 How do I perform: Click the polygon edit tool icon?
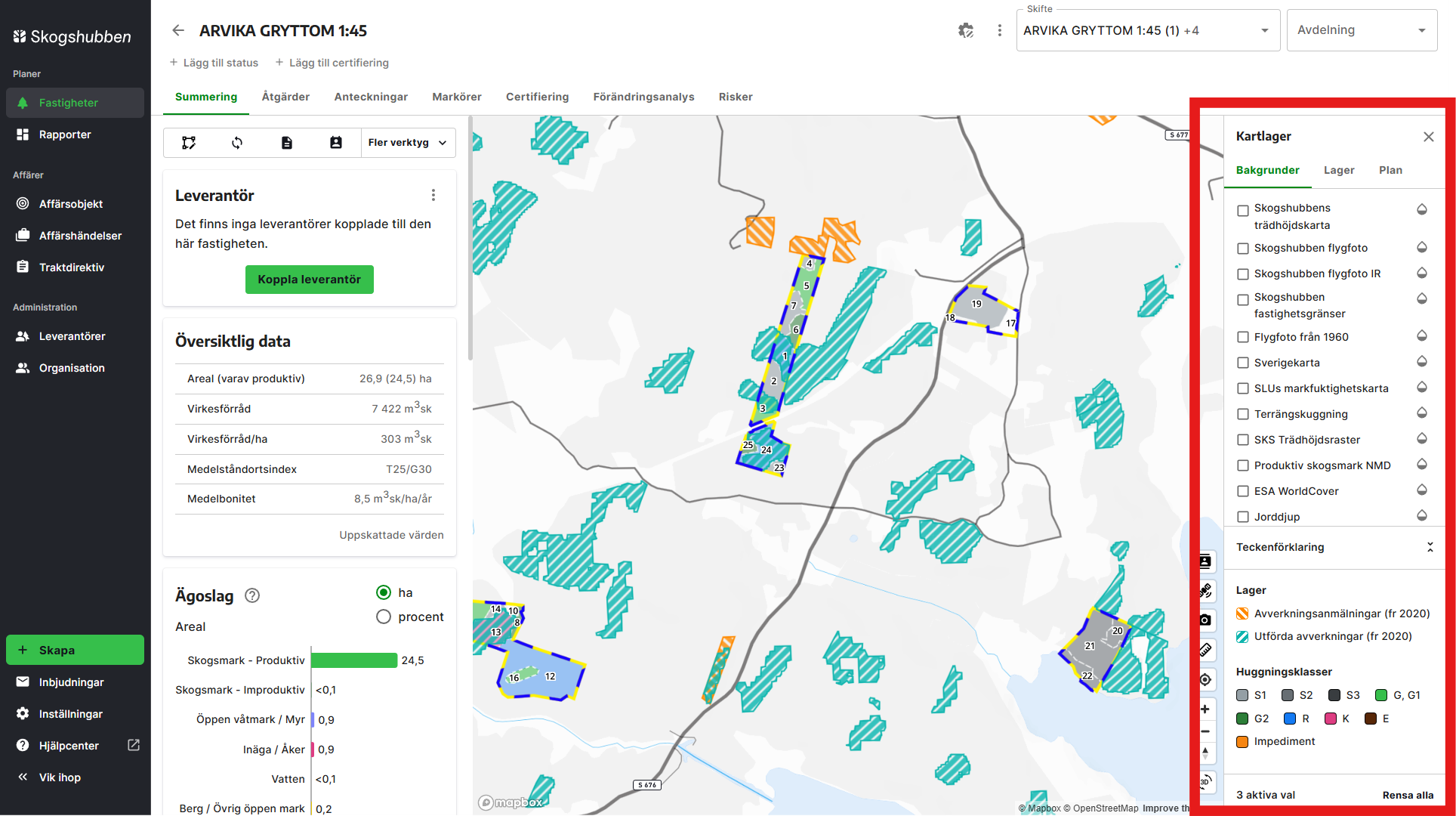pos(189,143)
